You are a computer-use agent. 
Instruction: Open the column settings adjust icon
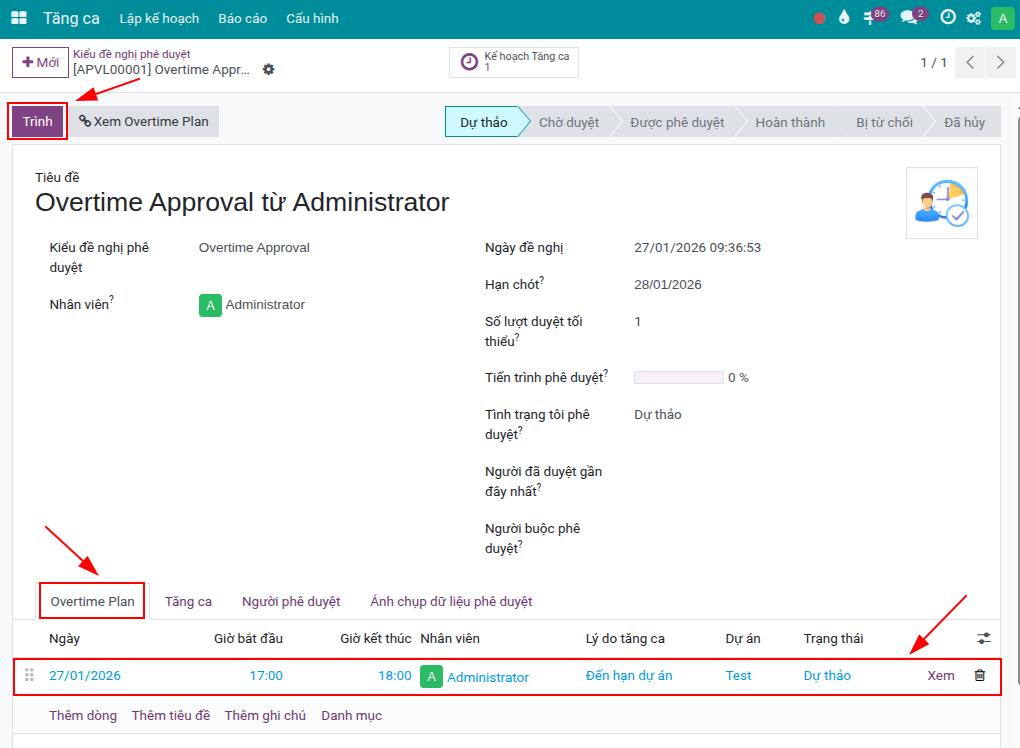[x=984, y=638]
